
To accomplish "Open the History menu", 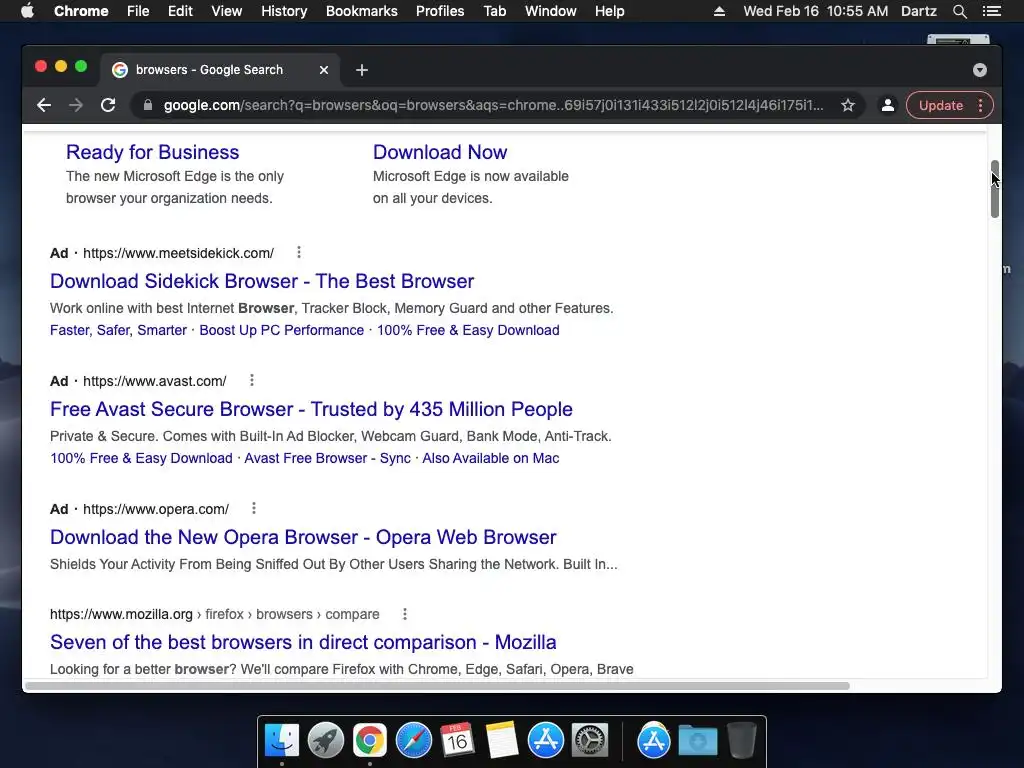I will (x=284, y=11).
